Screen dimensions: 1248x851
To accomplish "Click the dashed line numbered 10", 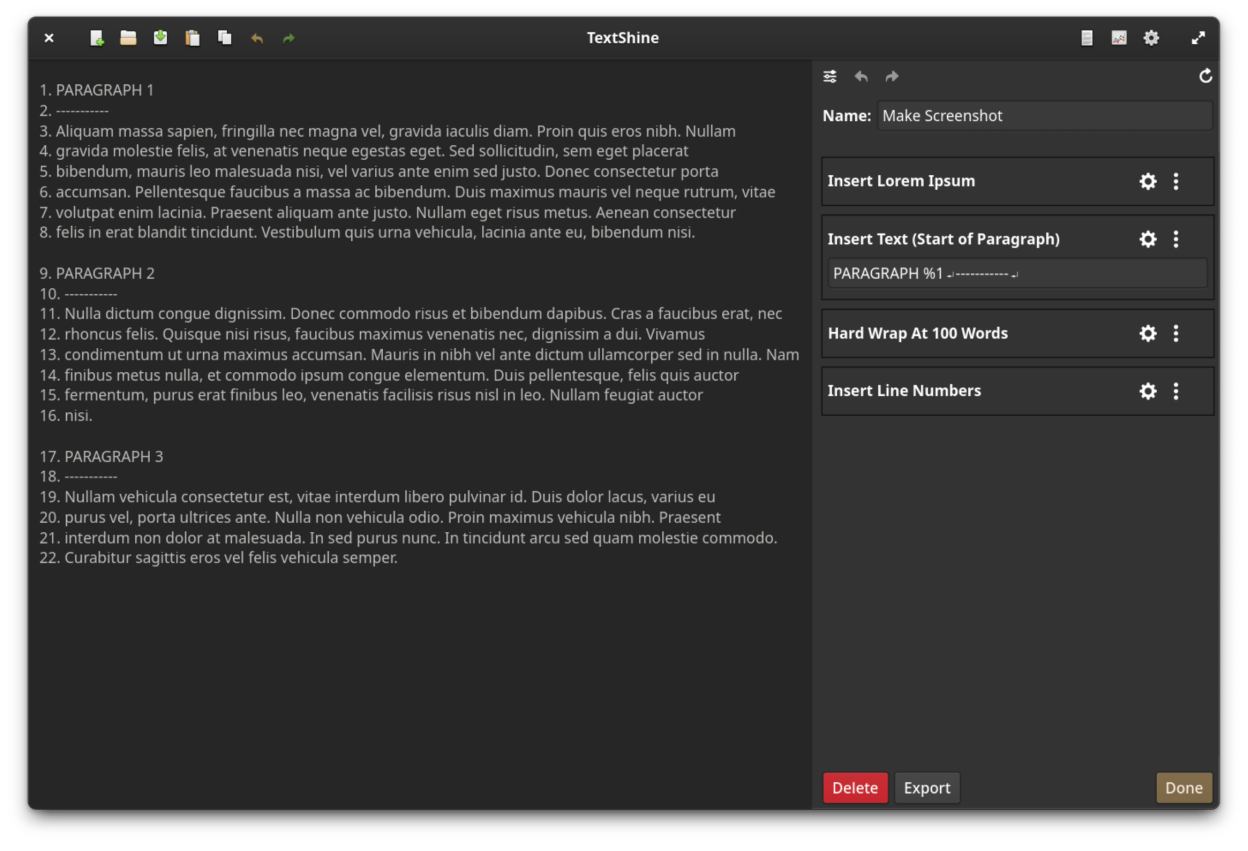I will point(78,294).
